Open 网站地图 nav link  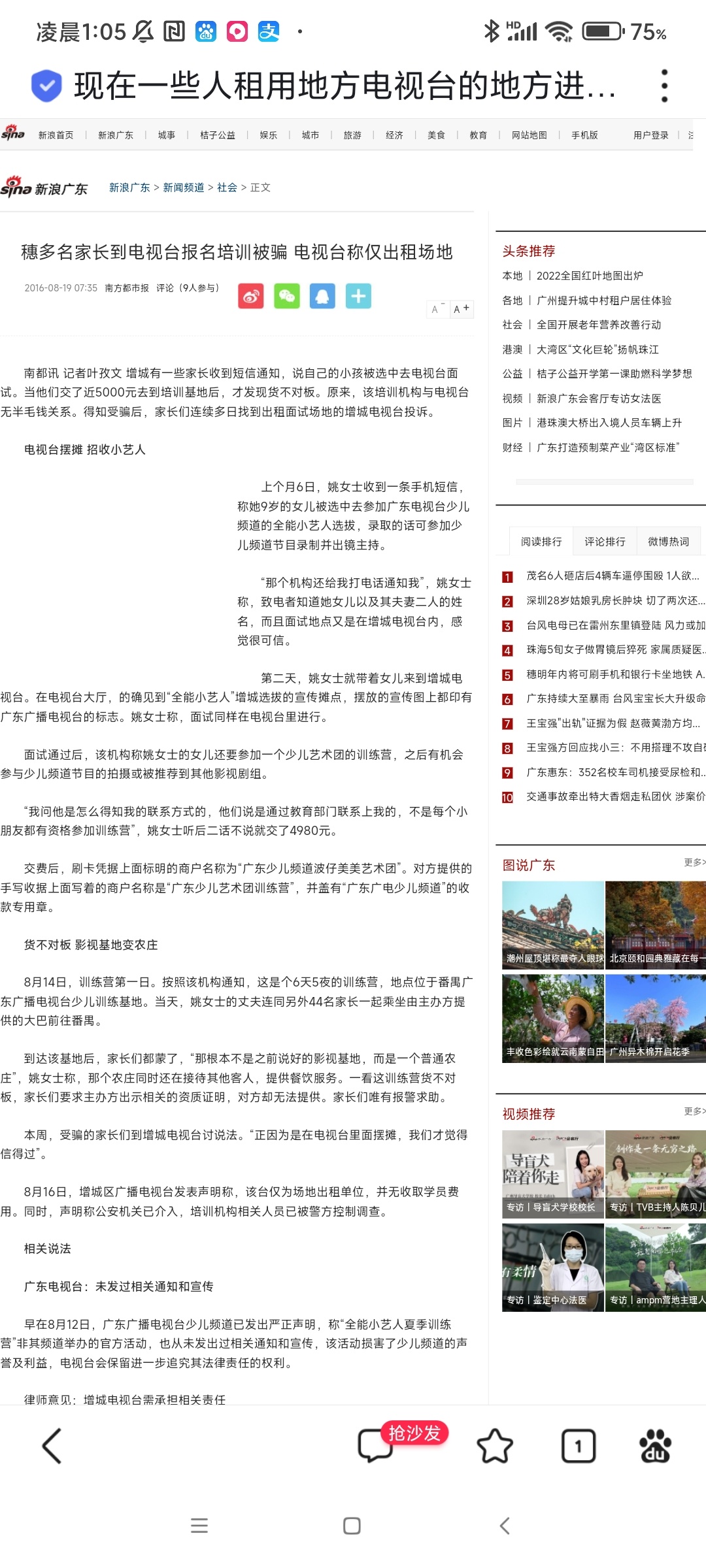point(529,135)
